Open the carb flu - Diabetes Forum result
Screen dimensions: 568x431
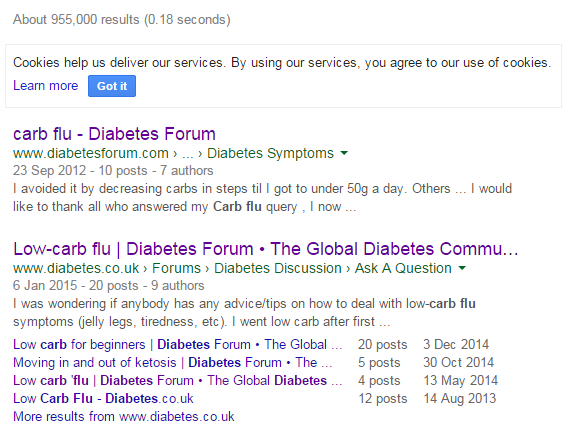pos(114,134)
